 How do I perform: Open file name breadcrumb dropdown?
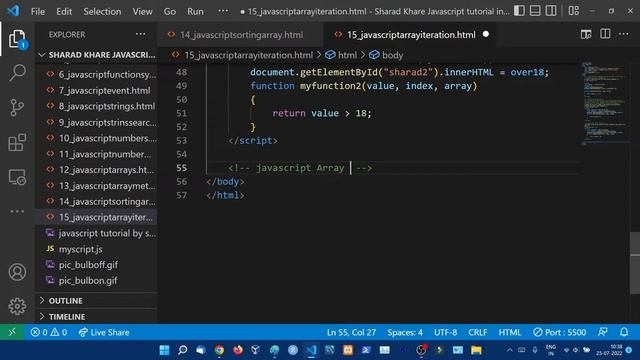243,55
